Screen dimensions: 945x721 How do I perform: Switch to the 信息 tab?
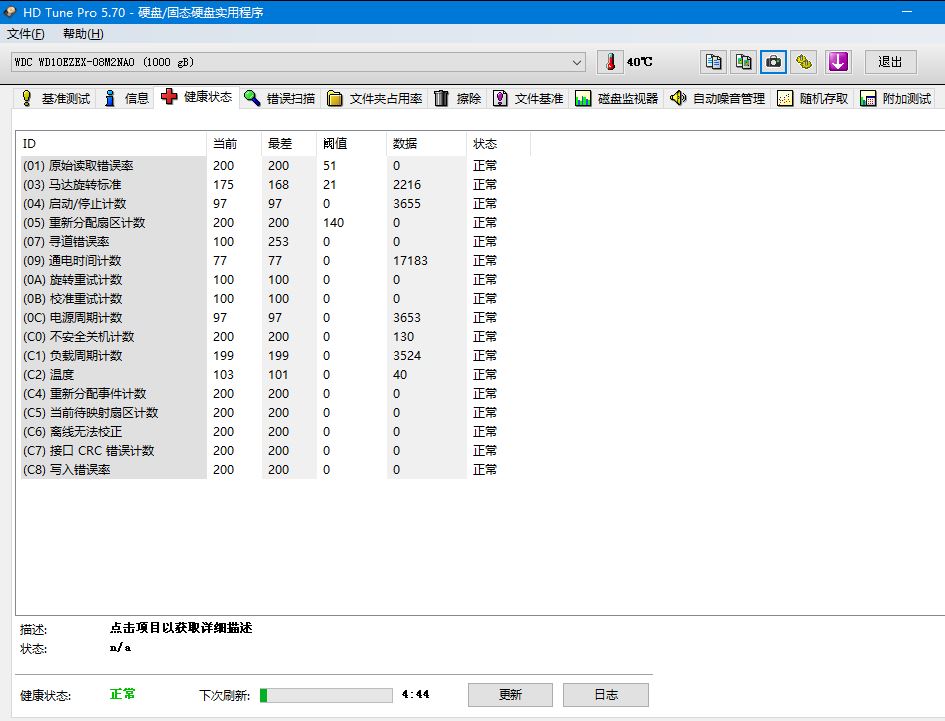[126, 98]
